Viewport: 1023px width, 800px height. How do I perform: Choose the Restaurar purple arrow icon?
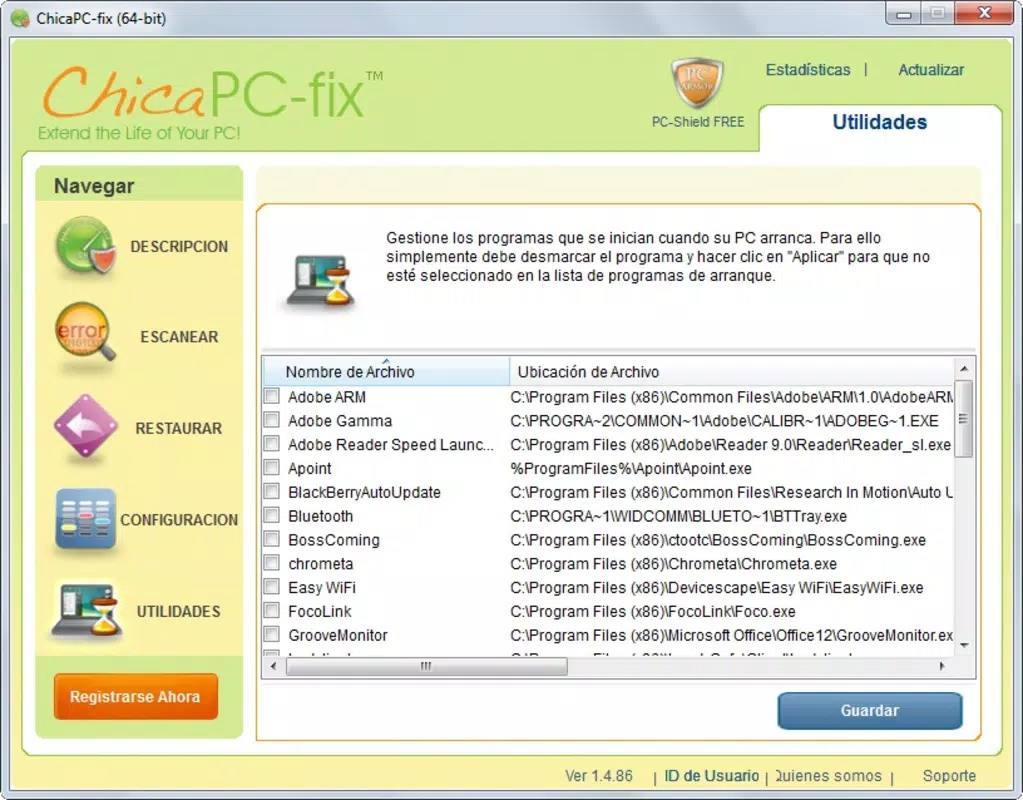[85, 427]
